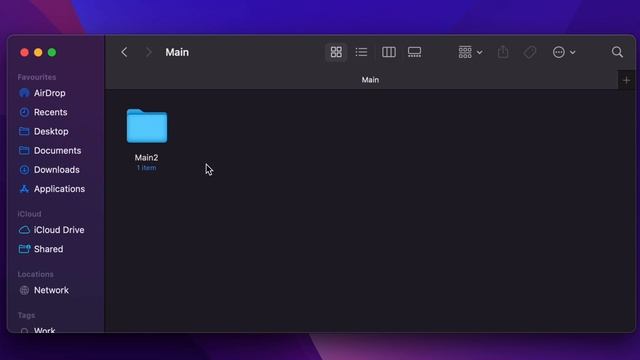Click the Downloads arrow icon

click(x=24, y=170)
